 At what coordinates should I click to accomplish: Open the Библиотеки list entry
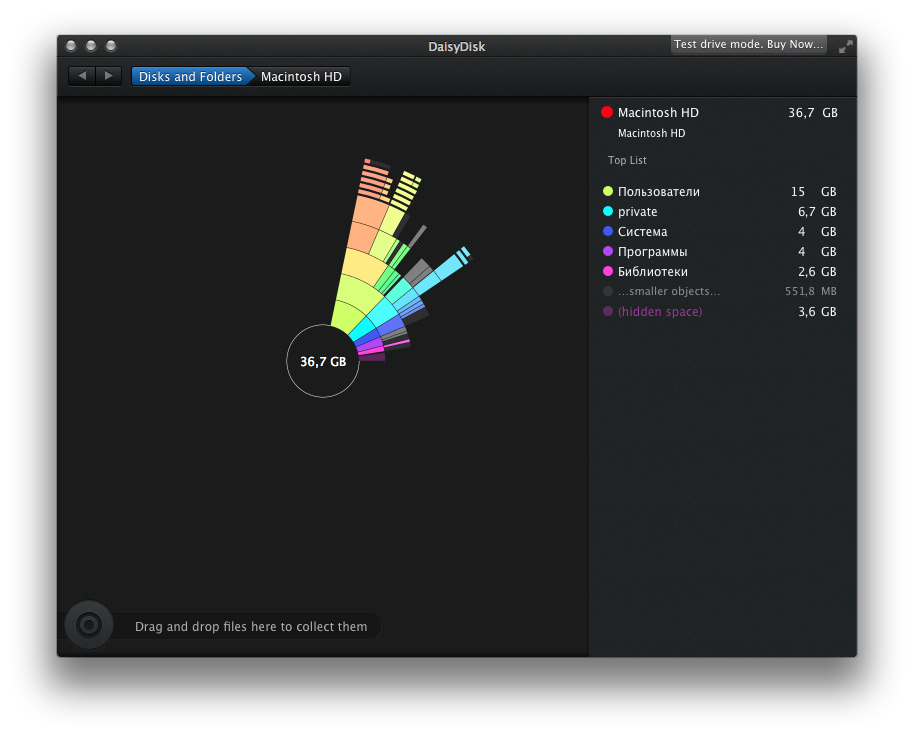pyautogui.click(x=652, y=272)
